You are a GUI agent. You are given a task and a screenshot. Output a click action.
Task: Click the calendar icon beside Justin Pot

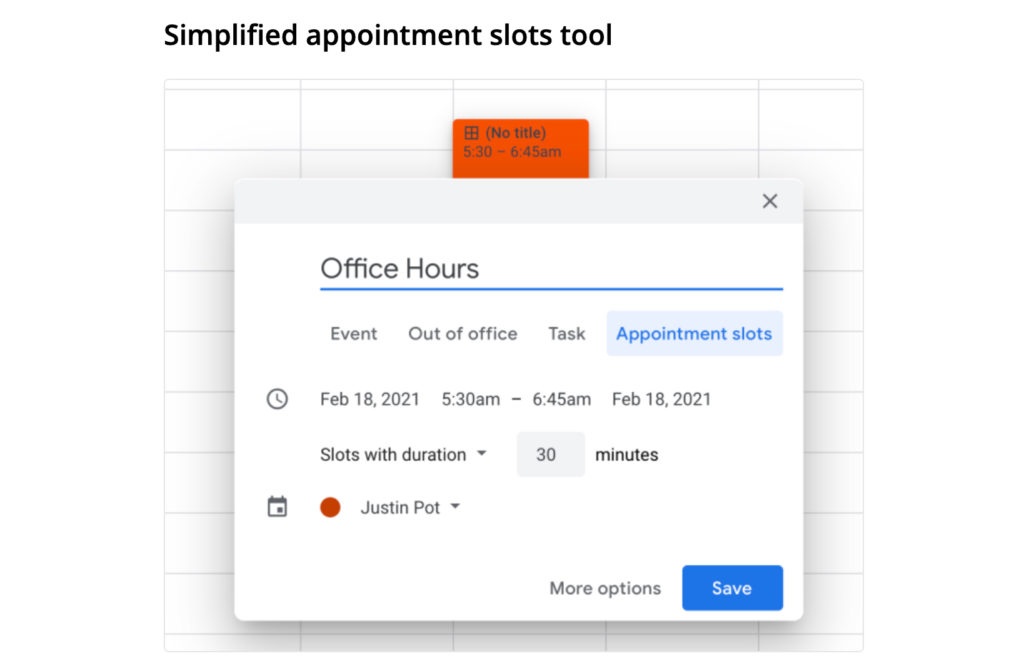[277, 507]
